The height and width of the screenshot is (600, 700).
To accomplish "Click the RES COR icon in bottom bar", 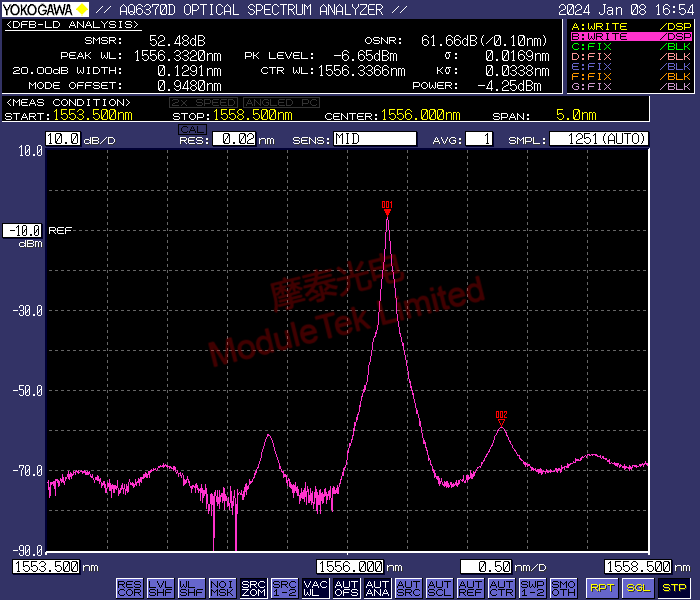I will pyautogui.click(x=129, y=588).
